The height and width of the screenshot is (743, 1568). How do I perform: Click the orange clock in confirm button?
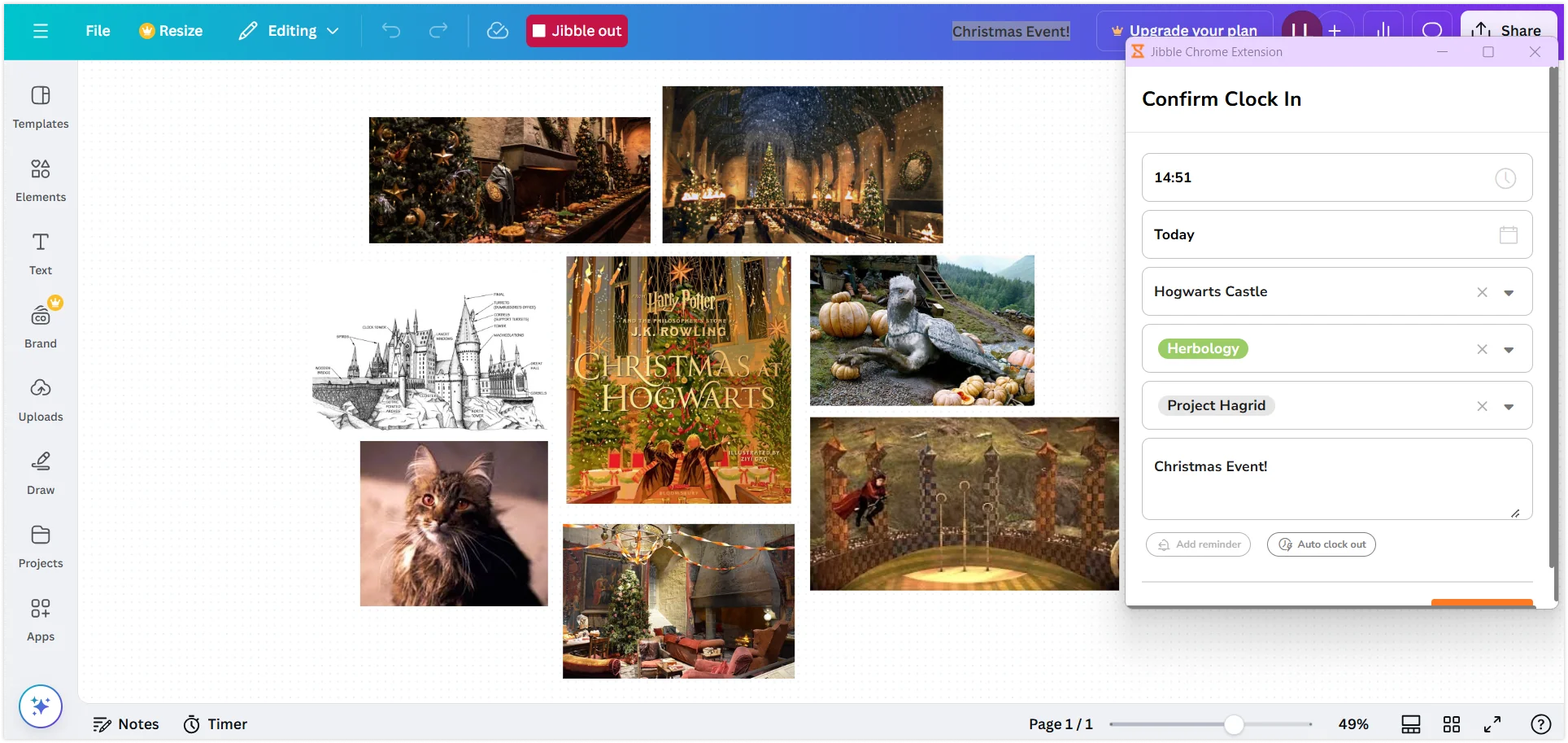coord(1482,603)
